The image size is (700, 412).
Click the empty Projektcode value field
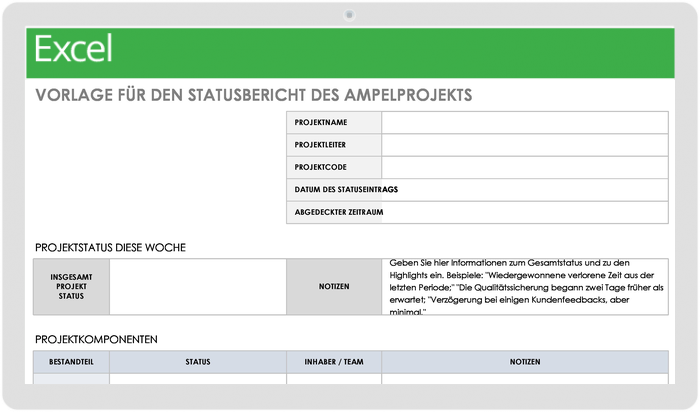coord(525,167)
